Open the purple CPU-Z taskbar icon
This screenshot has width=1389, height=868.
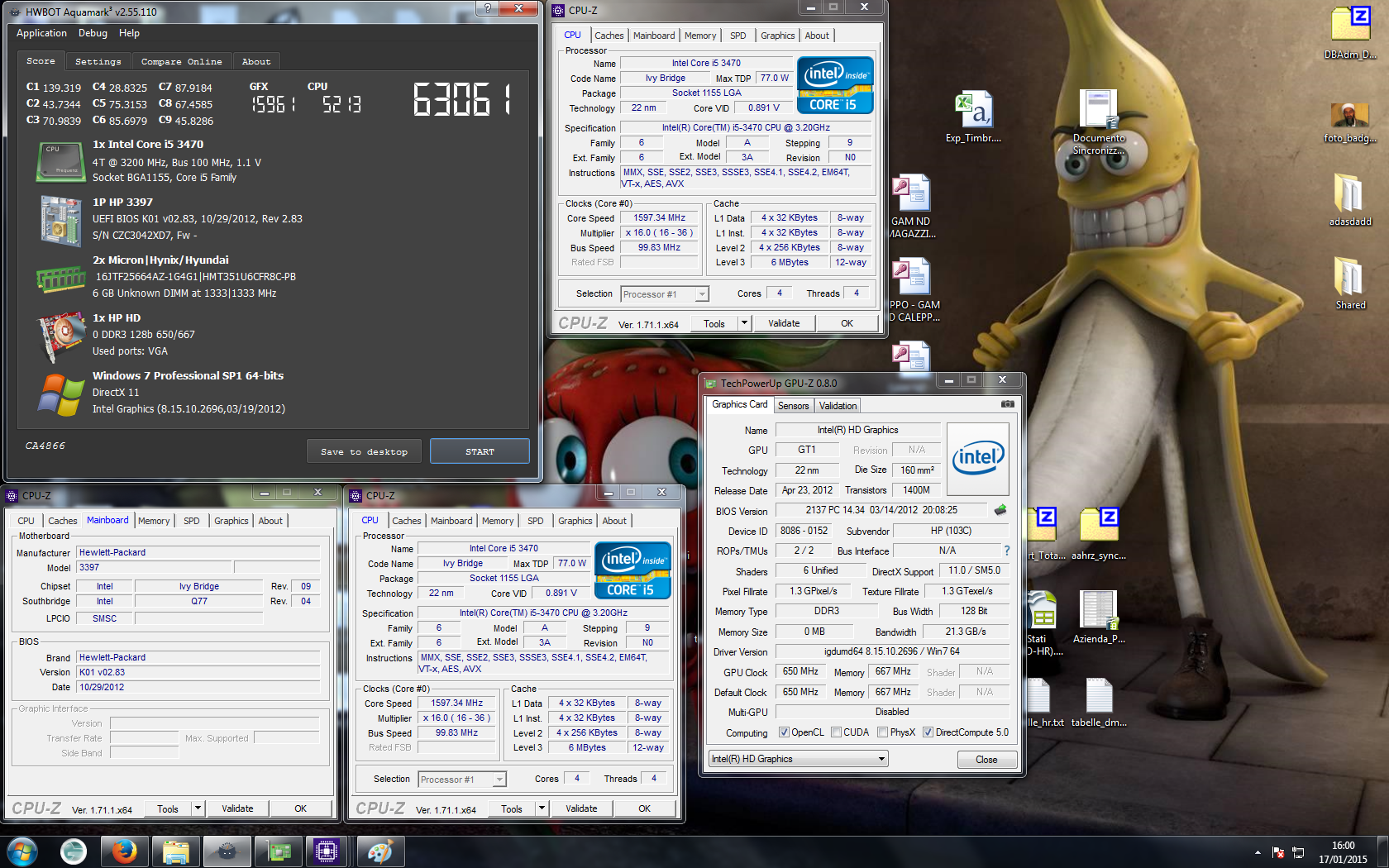point(327,851)
